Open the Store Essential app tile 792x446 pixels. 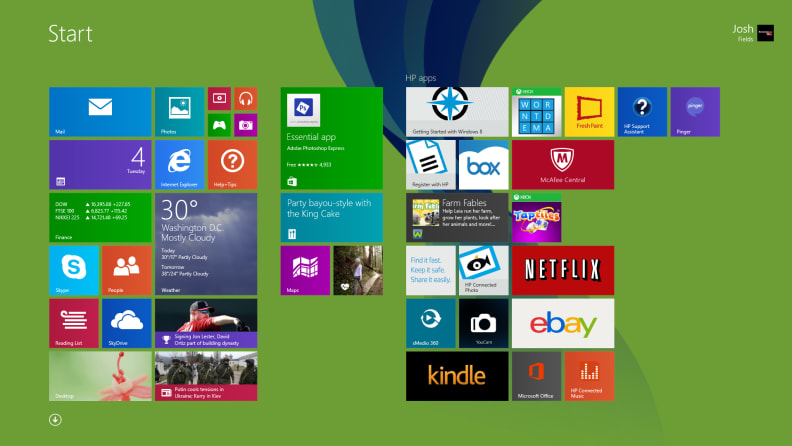point(331,138)
